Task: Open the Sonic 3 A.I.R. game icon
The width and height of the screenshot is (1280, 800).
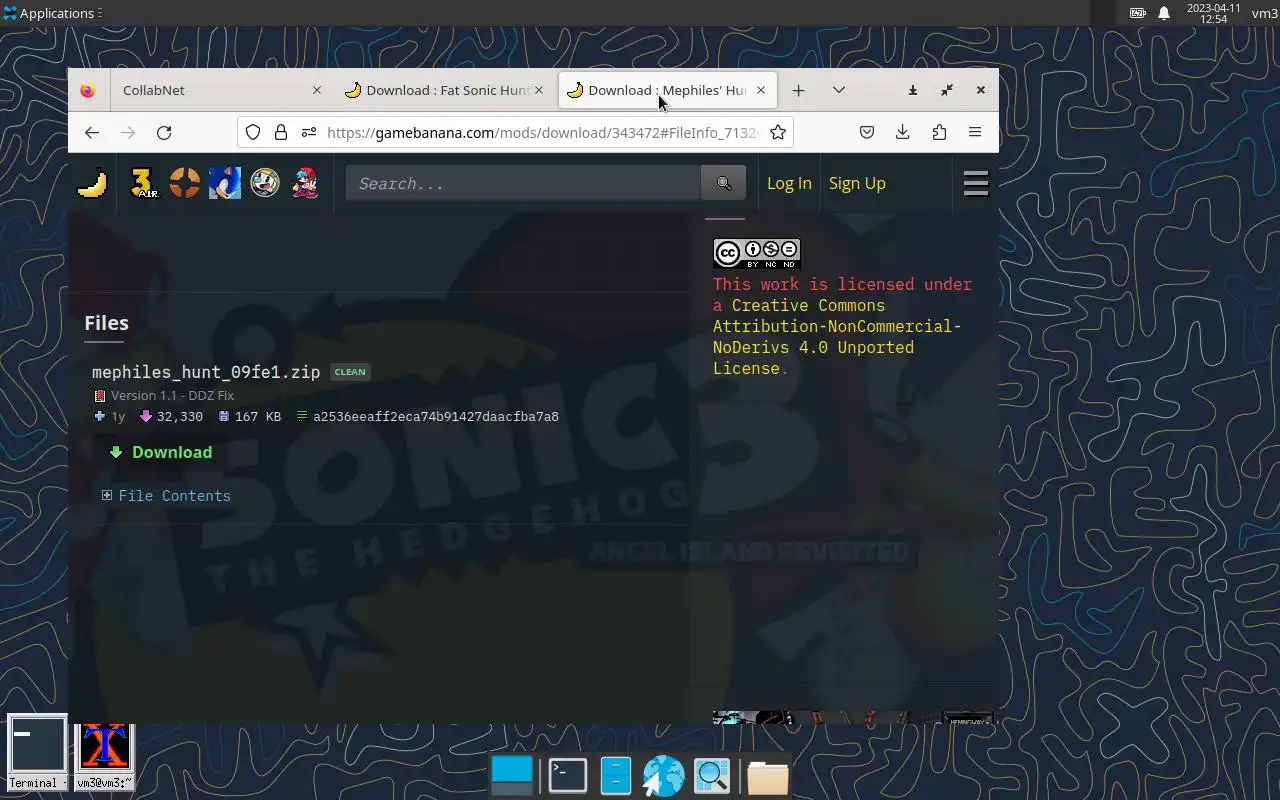Action: tap(145, 183)
